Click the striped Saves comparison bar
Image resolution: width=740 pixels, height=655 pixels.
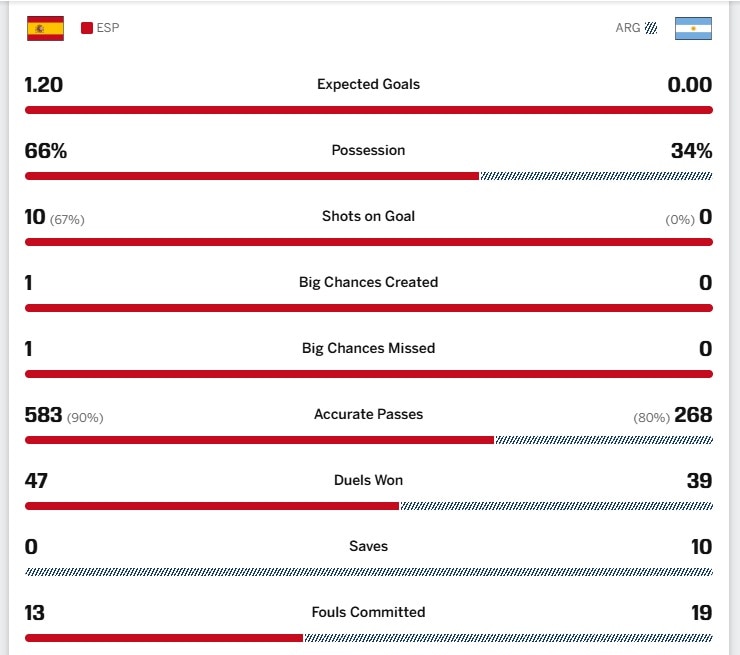(369, 572)
